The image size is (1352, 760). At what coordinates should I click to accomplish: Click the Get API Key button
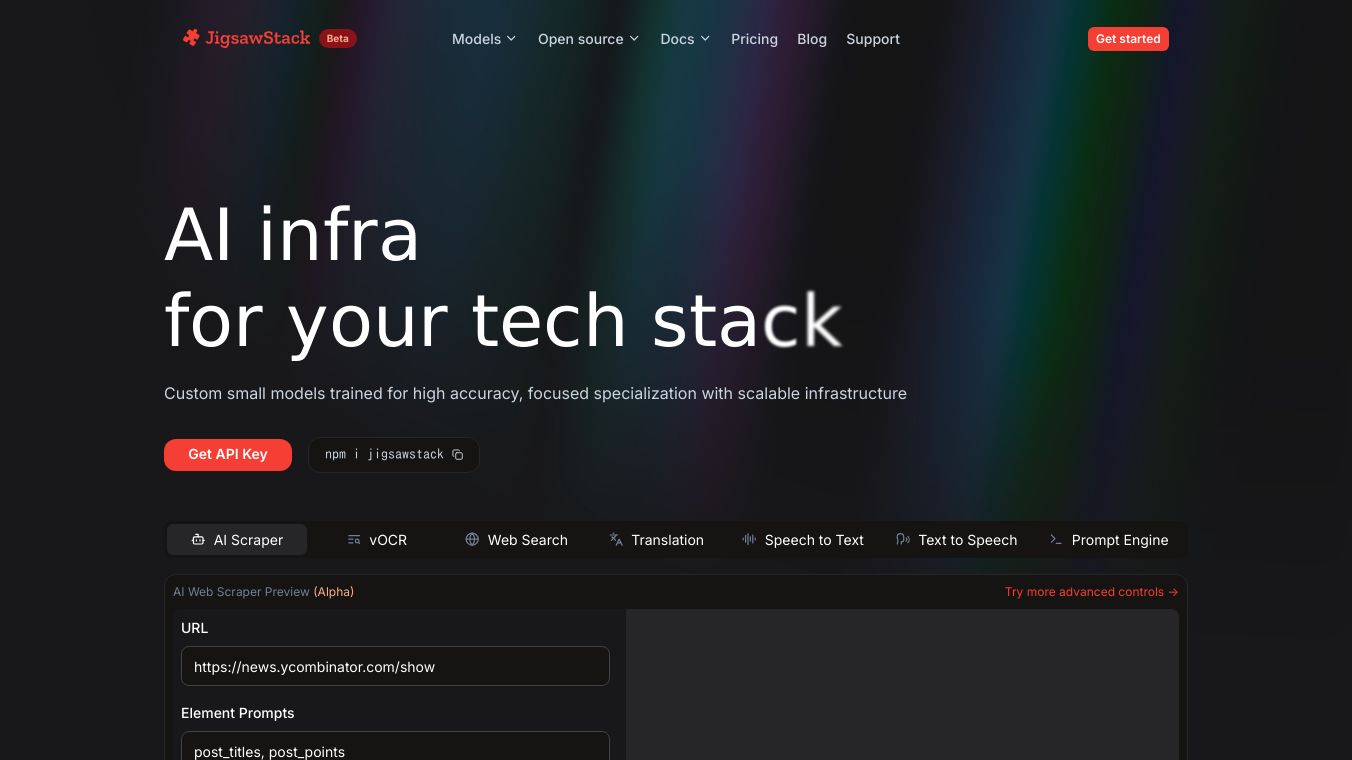pyautogui.click(x=228, y=454)
